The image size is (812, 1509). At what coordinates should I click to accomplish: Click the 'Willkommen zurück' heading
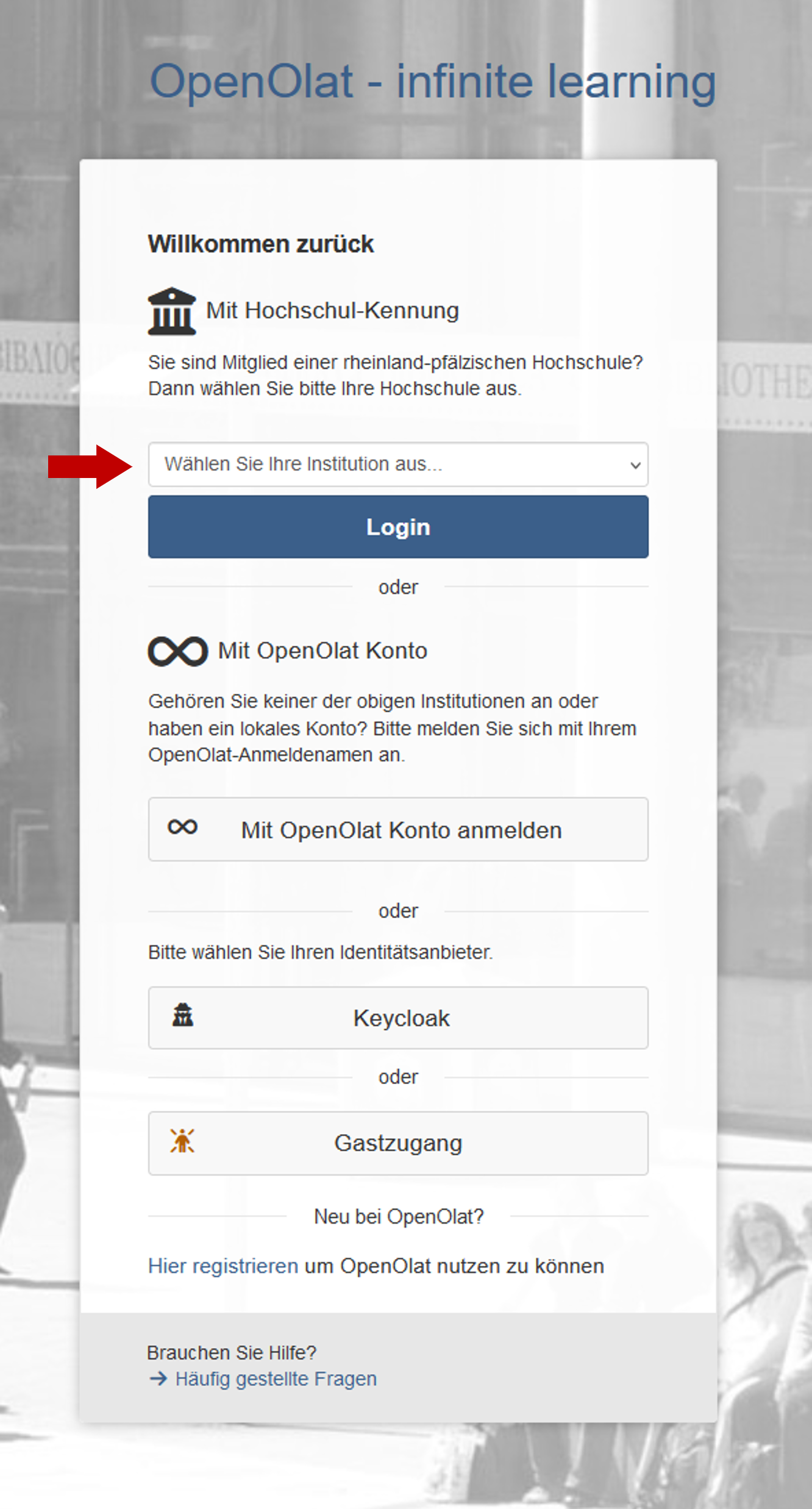(x=261, y=244)
